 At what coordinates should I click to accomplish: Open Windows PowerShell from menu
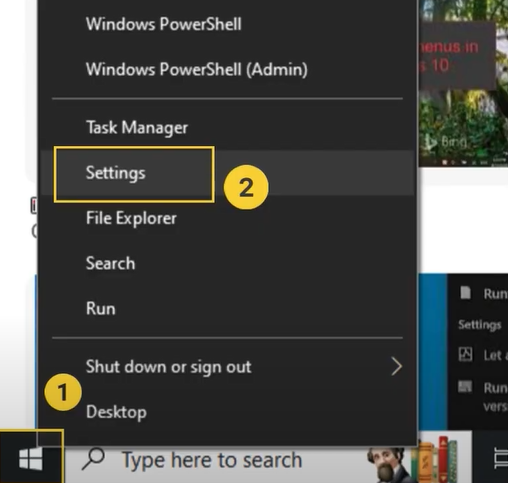[227, 24]
